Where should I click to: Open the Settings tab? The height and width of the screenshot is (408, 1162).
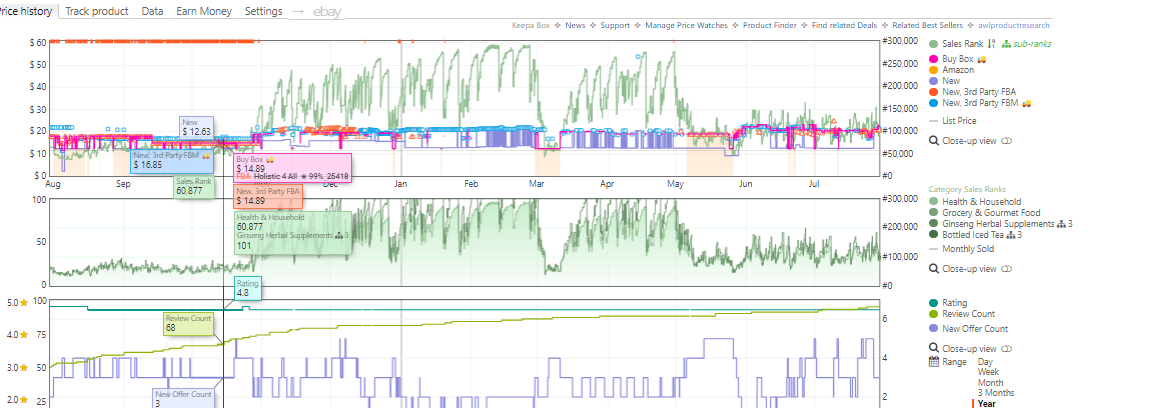point(263,11)
